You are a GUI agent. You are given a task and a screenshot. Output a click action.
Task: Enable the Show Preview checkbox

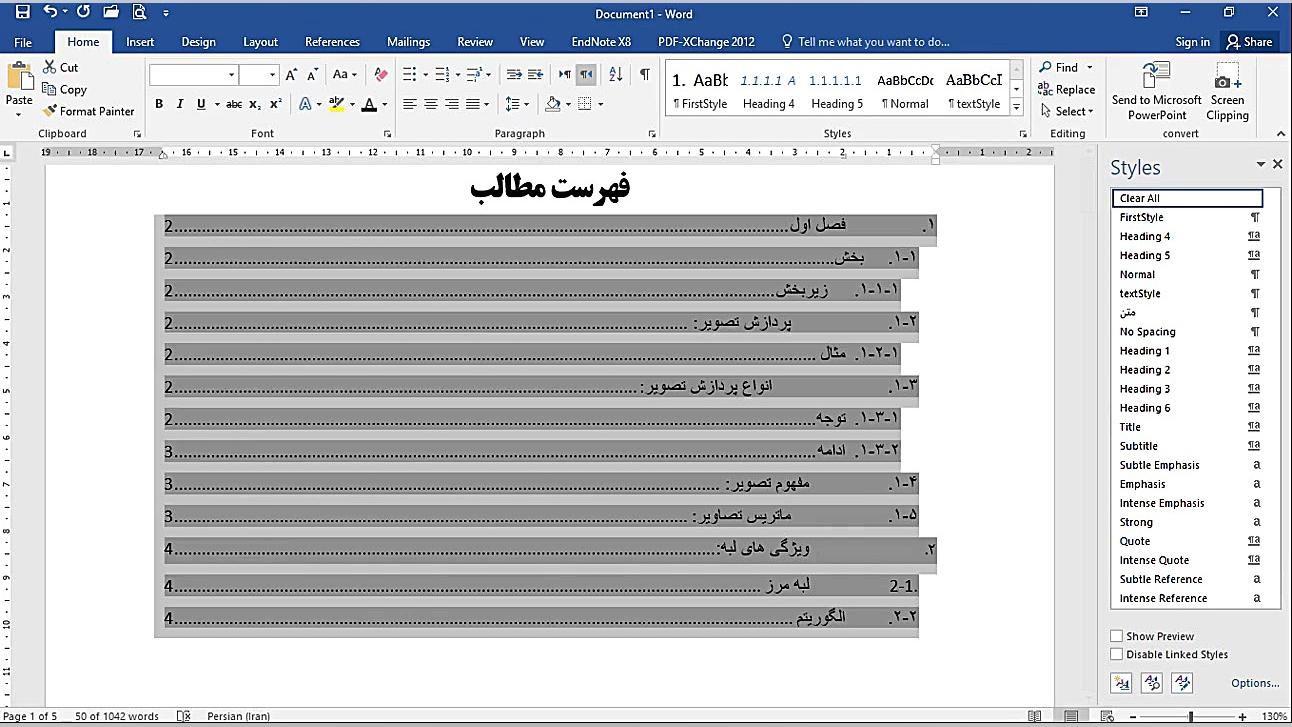pyautogui.click(x=1116, y=636)
